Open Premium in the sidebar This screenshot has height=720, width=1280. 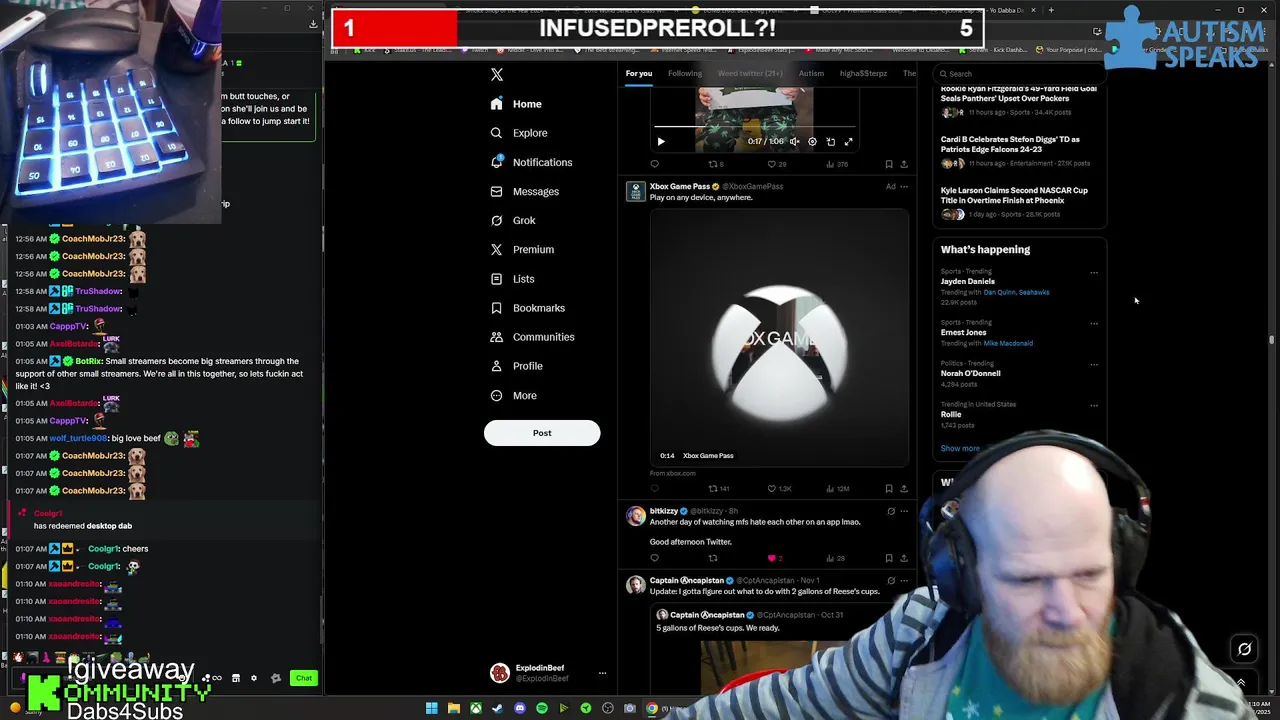pyautogui.click(x=522, y=249)
